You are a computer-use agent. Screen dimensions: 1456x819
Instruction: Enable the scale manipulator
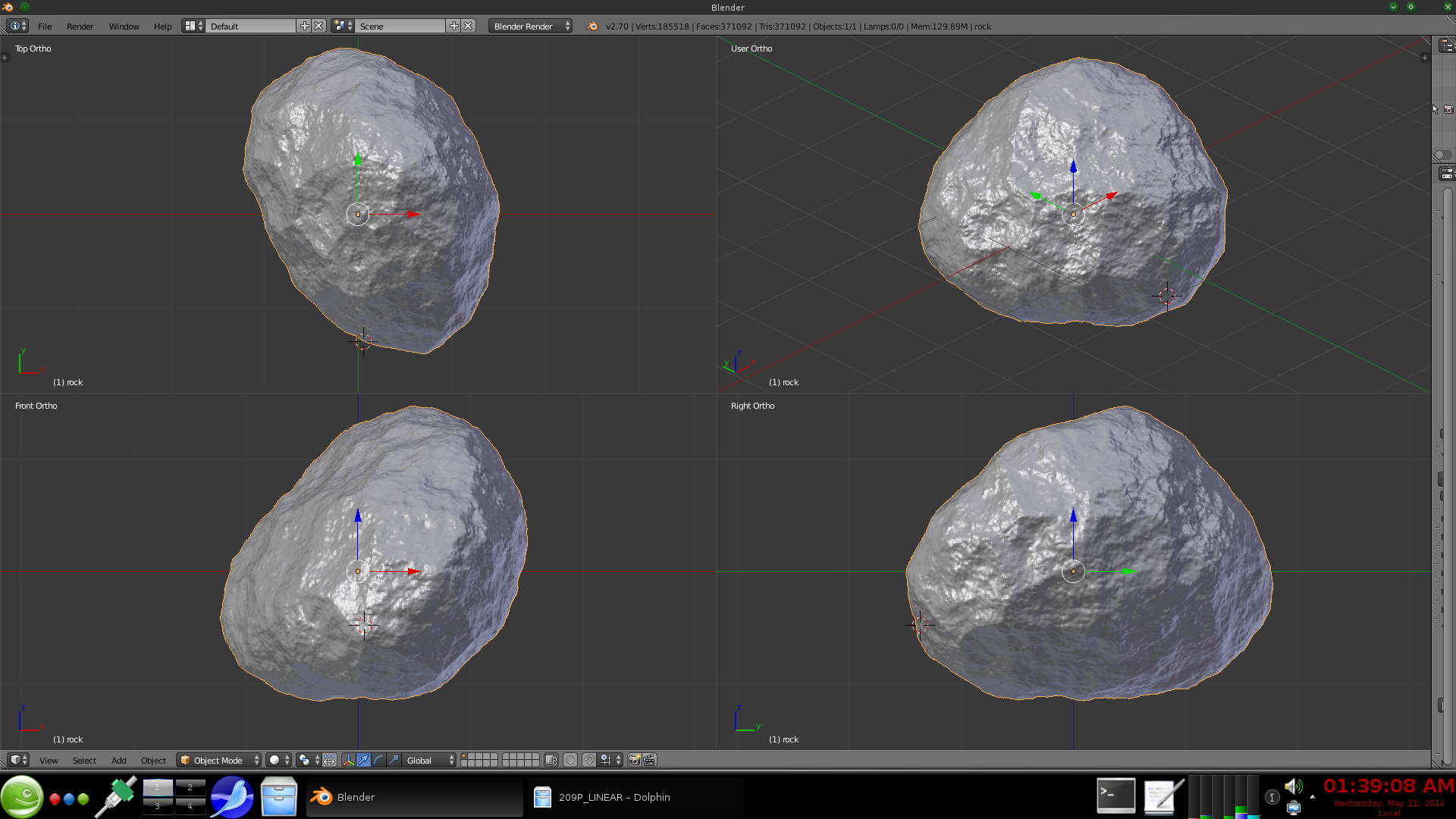[x=394, y=760]
